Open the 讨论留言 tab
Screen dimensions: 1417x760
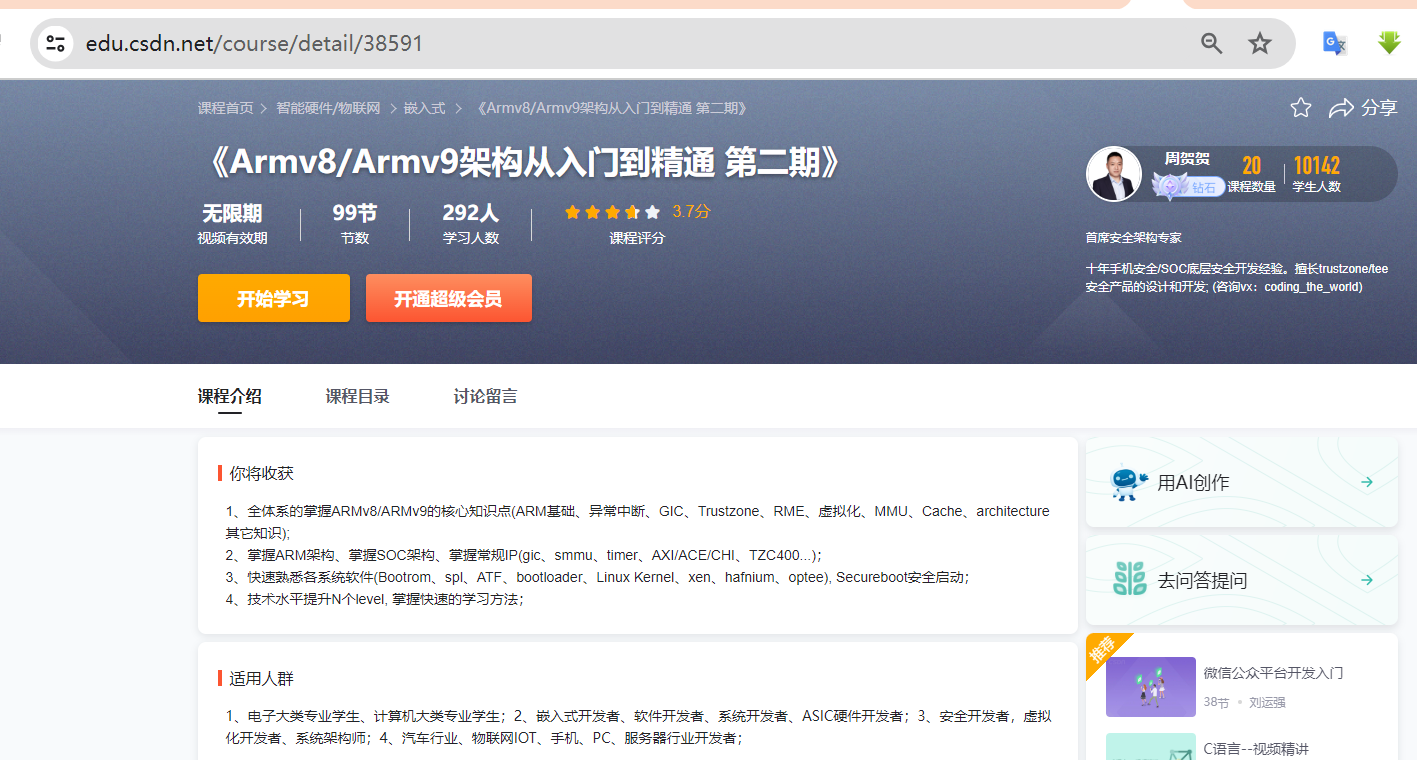pos(485,396)
